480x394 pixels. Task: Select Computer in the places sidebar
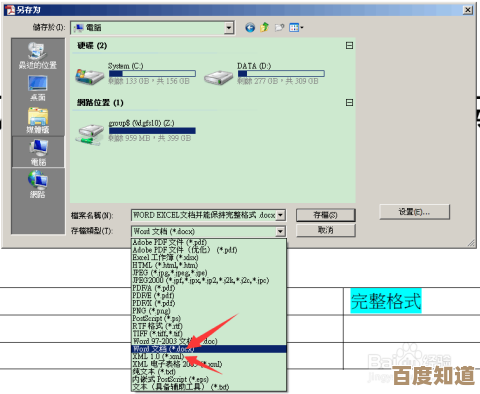point(38,152)
